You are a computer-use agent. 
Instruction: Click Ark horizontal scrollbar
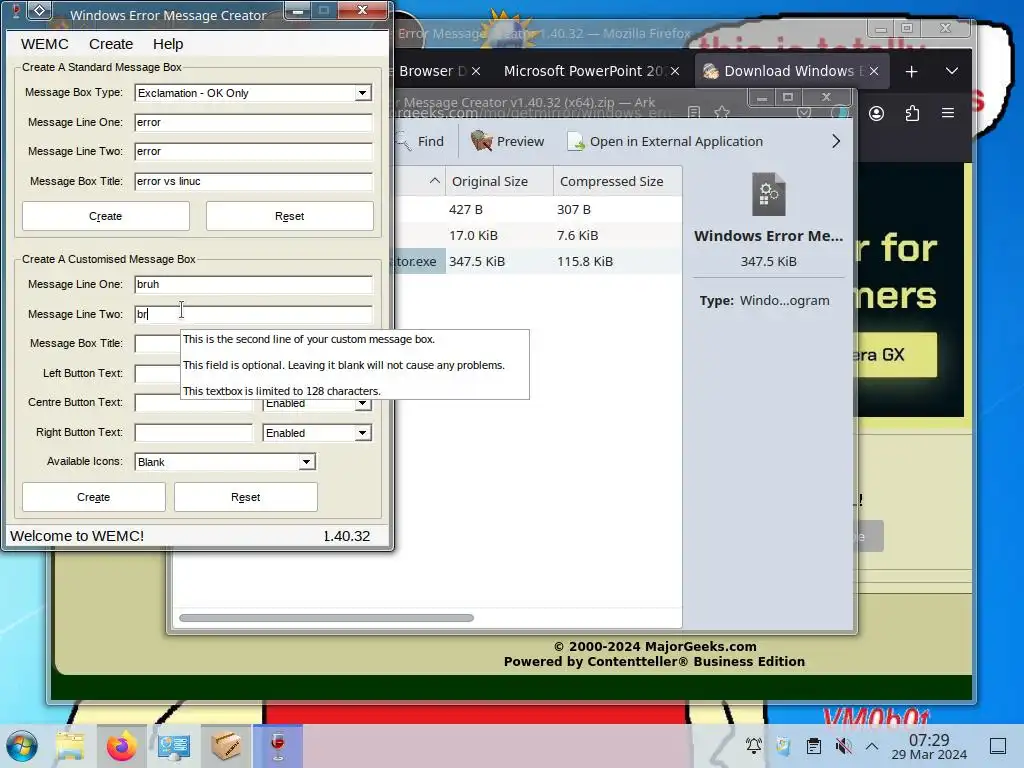327,618
